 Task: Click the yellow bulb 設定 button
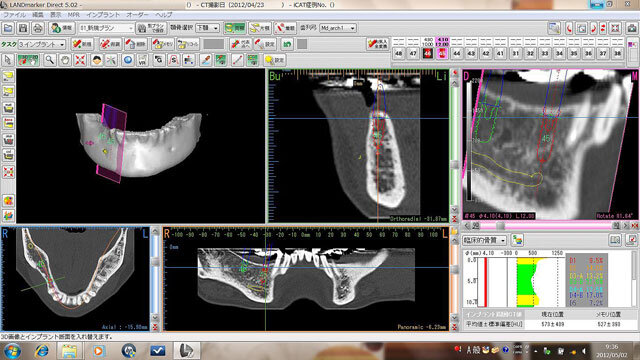pos(274,60)
